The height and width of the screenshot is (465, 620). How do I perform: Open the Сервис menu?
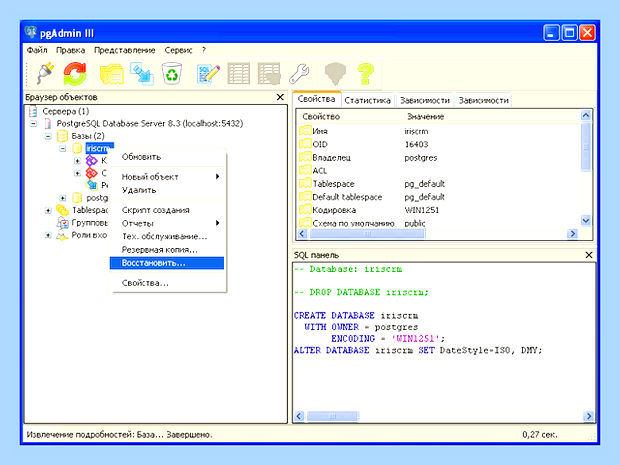[178, 50]
